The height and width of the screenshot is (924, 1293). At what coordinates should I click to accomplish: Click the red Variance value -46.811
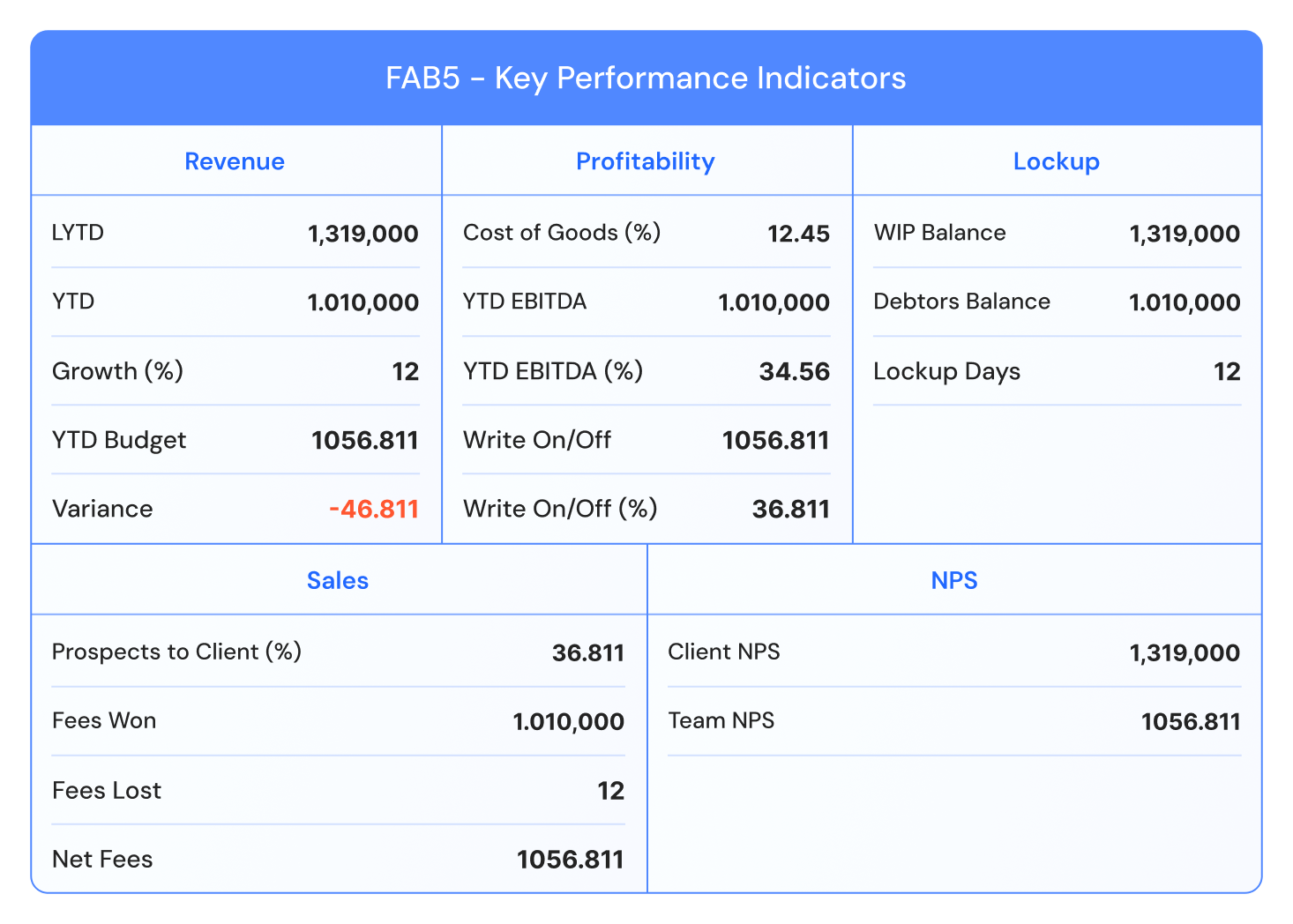point(374,510)
